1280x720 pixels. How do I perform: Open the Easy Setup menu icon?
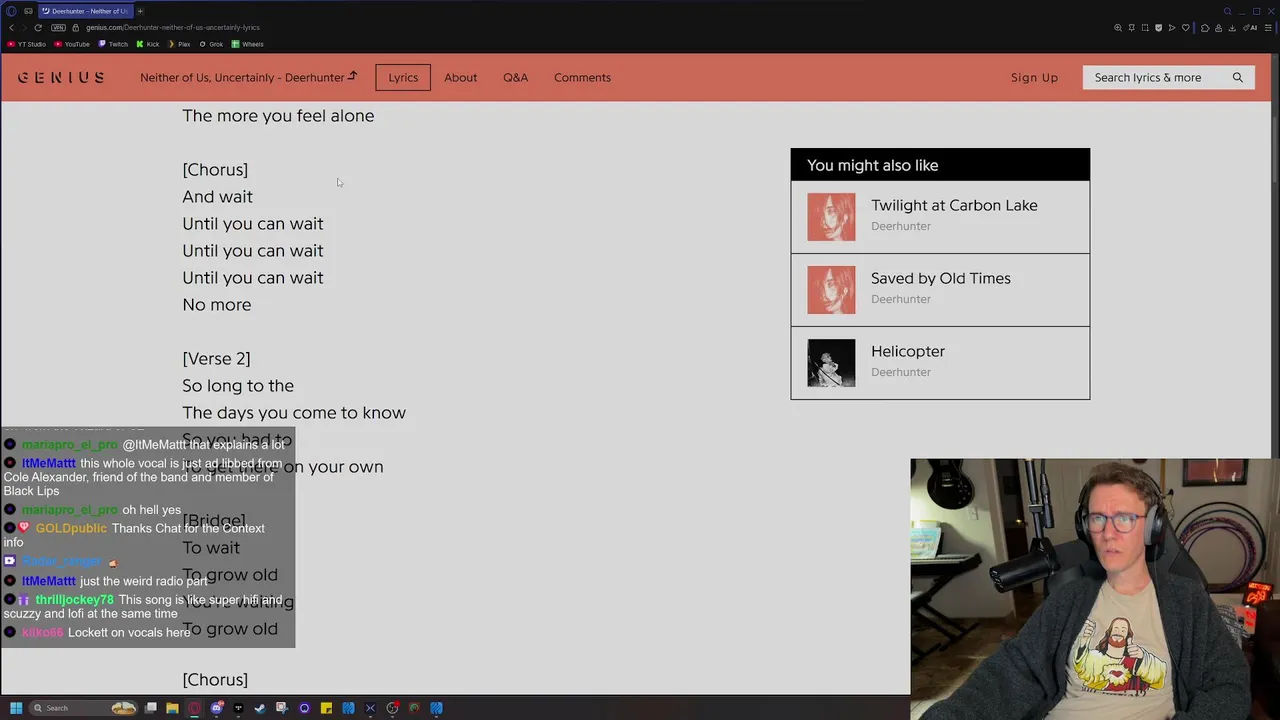1268,28
